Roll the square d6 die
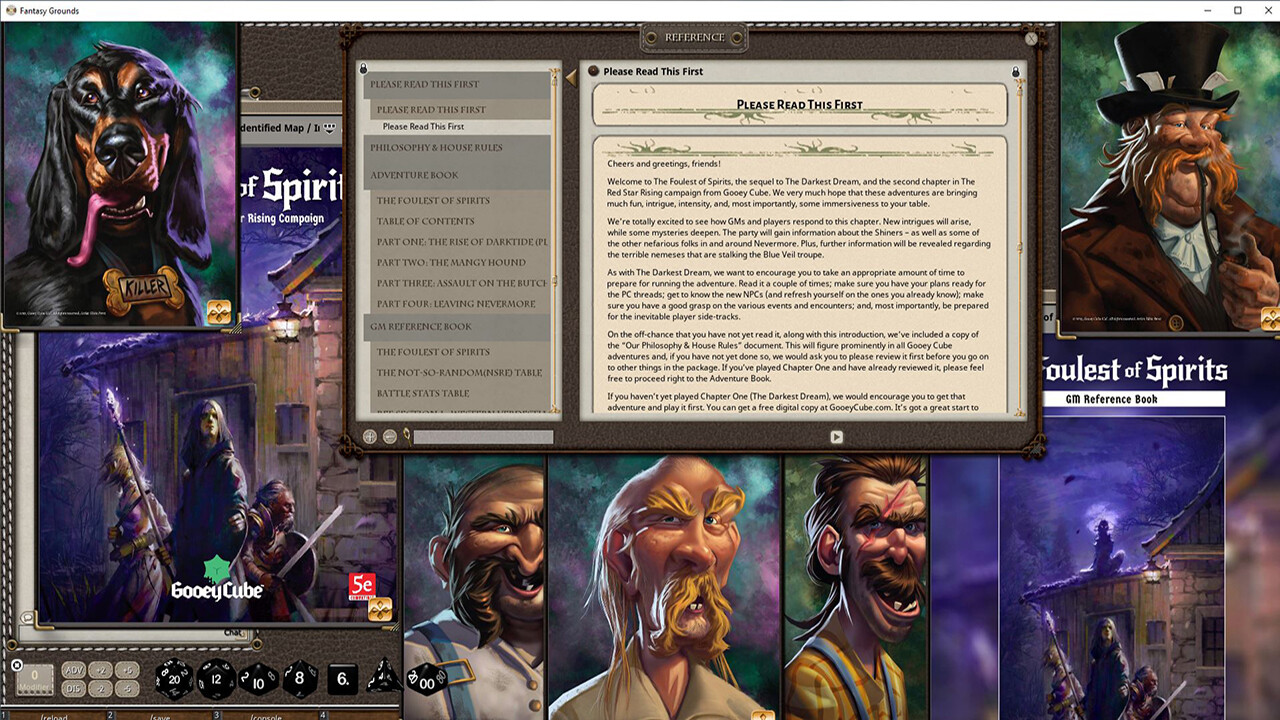 tap(343, 680)
